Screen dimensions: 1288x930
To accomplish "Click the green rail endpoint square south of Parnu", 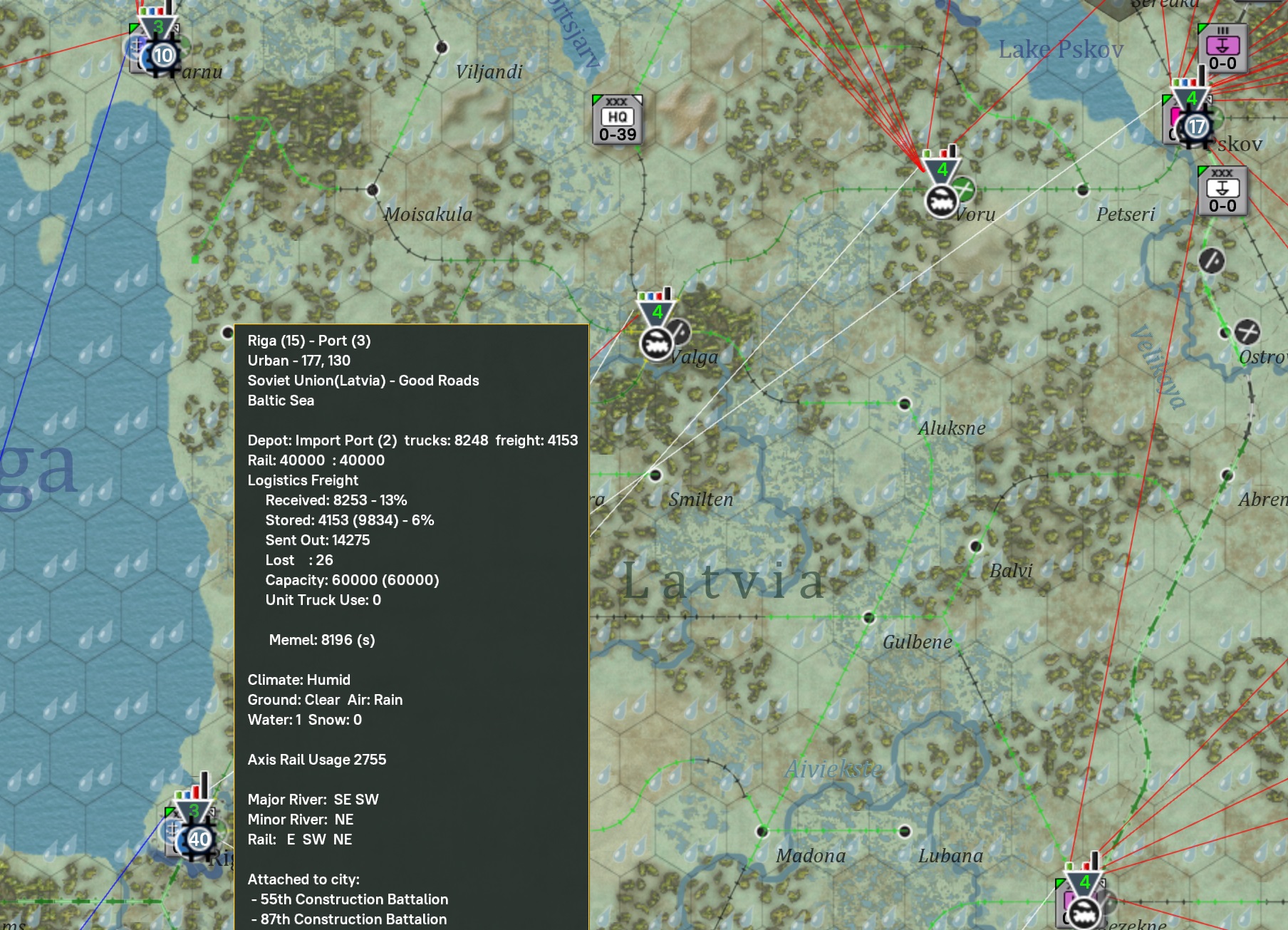I will click(195, 260).
